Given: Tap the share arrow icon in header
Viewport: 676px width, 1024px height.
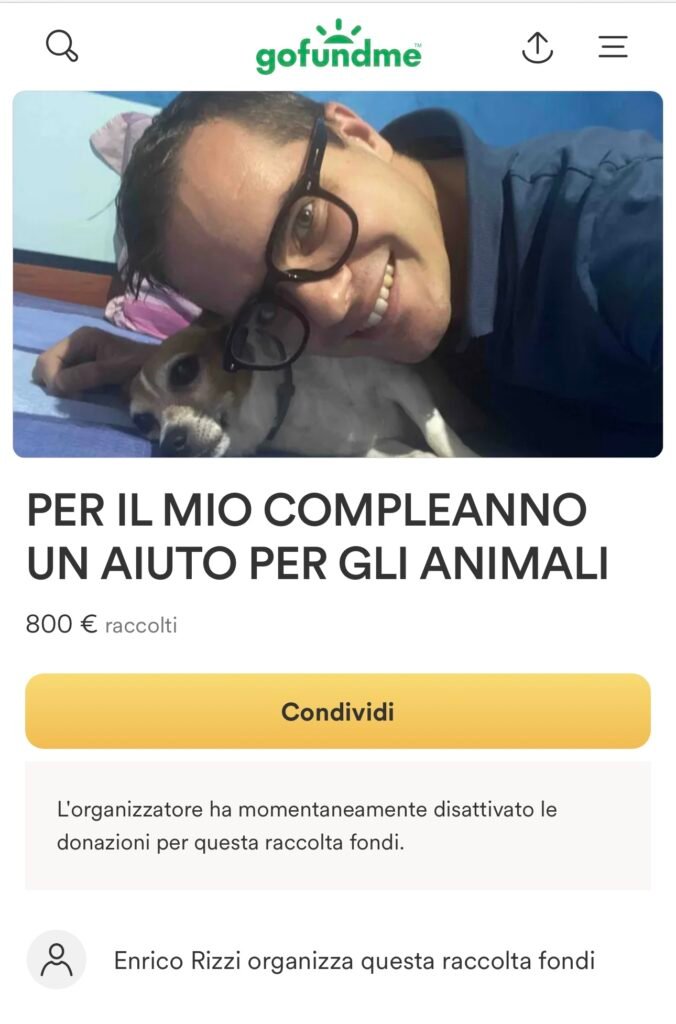Looking at the screenshot, I should (538, 47).
